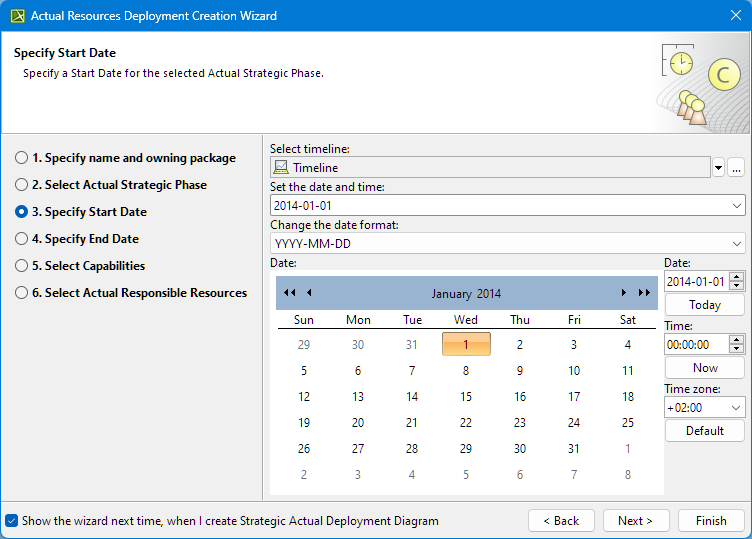The height and width of the screenshot is (539, 752).
Task: Click the browse timeline ellipsis button
Action: pos(737,168)
